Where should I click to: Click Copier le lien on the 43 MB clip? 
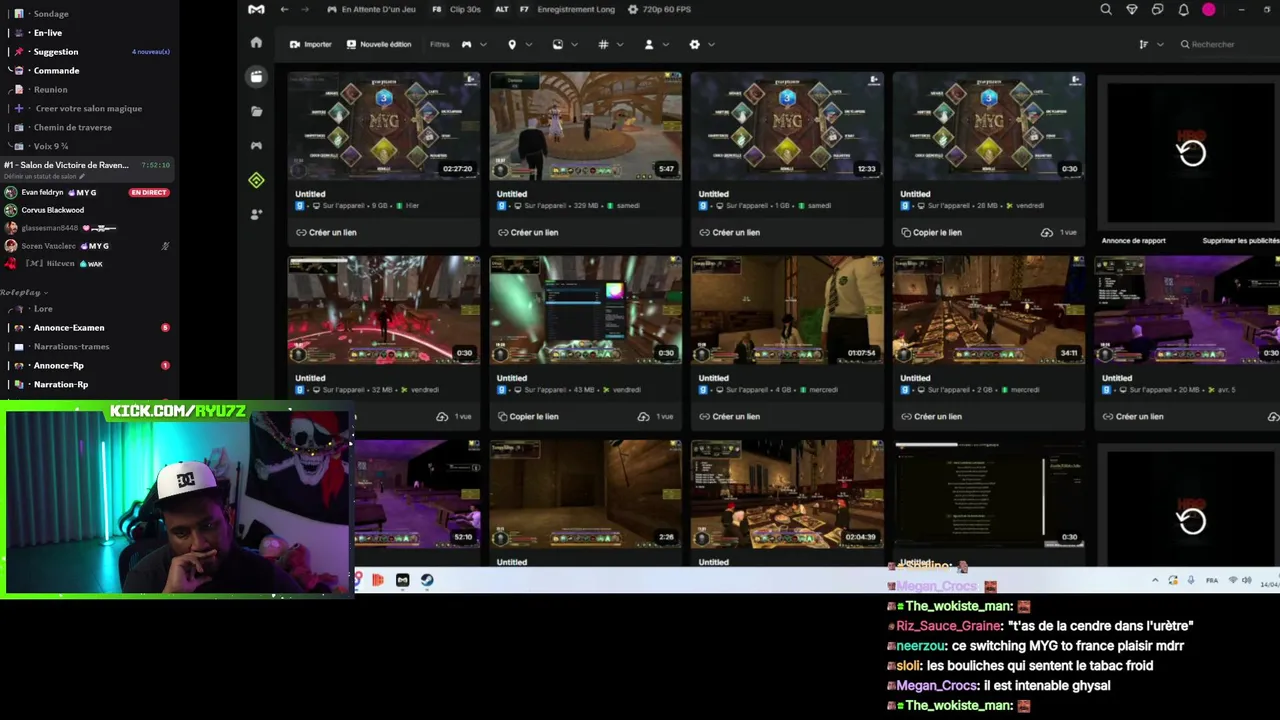click(528, 416)
